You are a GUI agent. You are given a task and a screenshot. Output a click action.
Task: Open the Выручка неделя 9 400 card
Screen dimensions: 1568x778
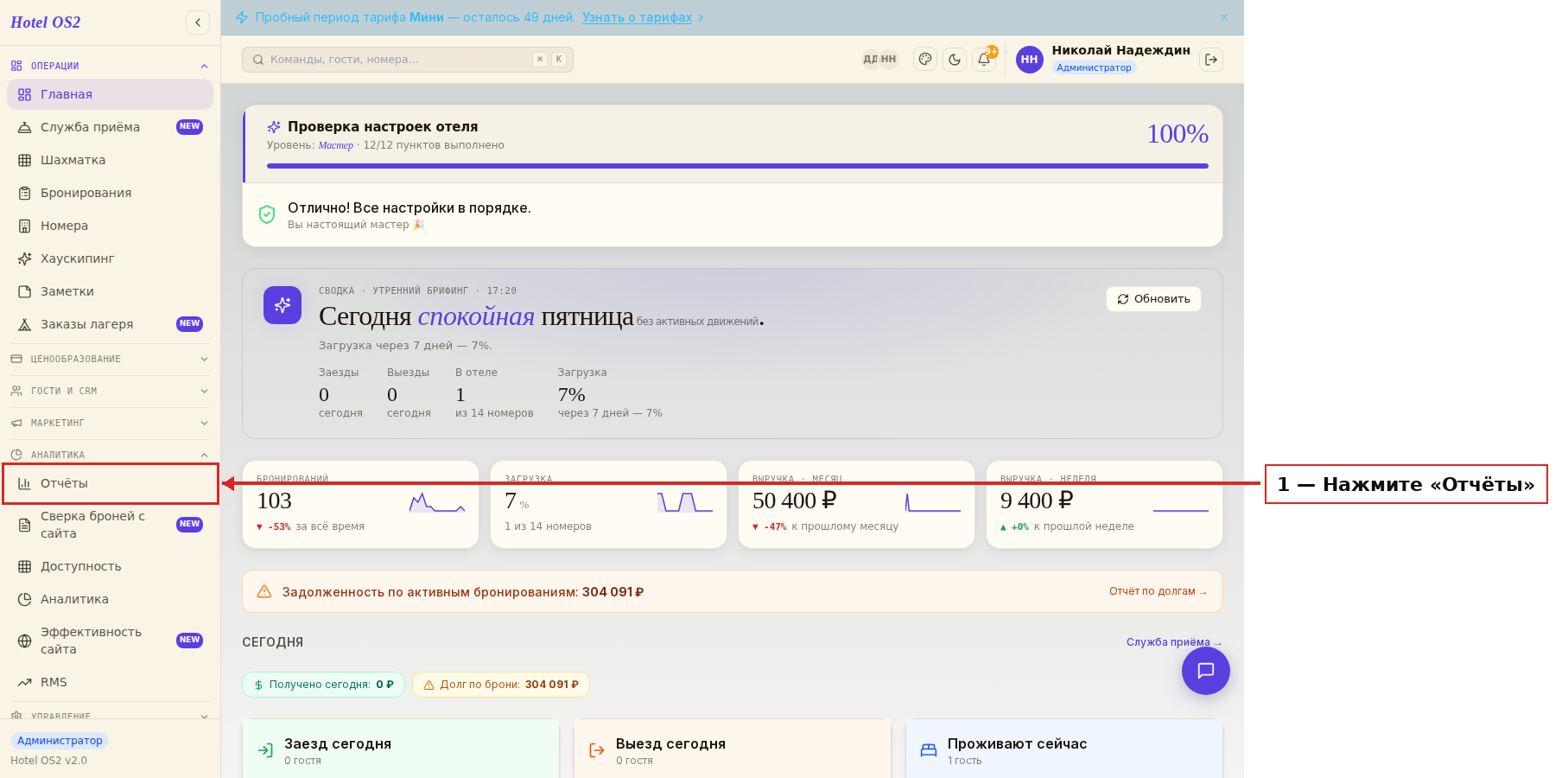click(x=1104, y=504)
